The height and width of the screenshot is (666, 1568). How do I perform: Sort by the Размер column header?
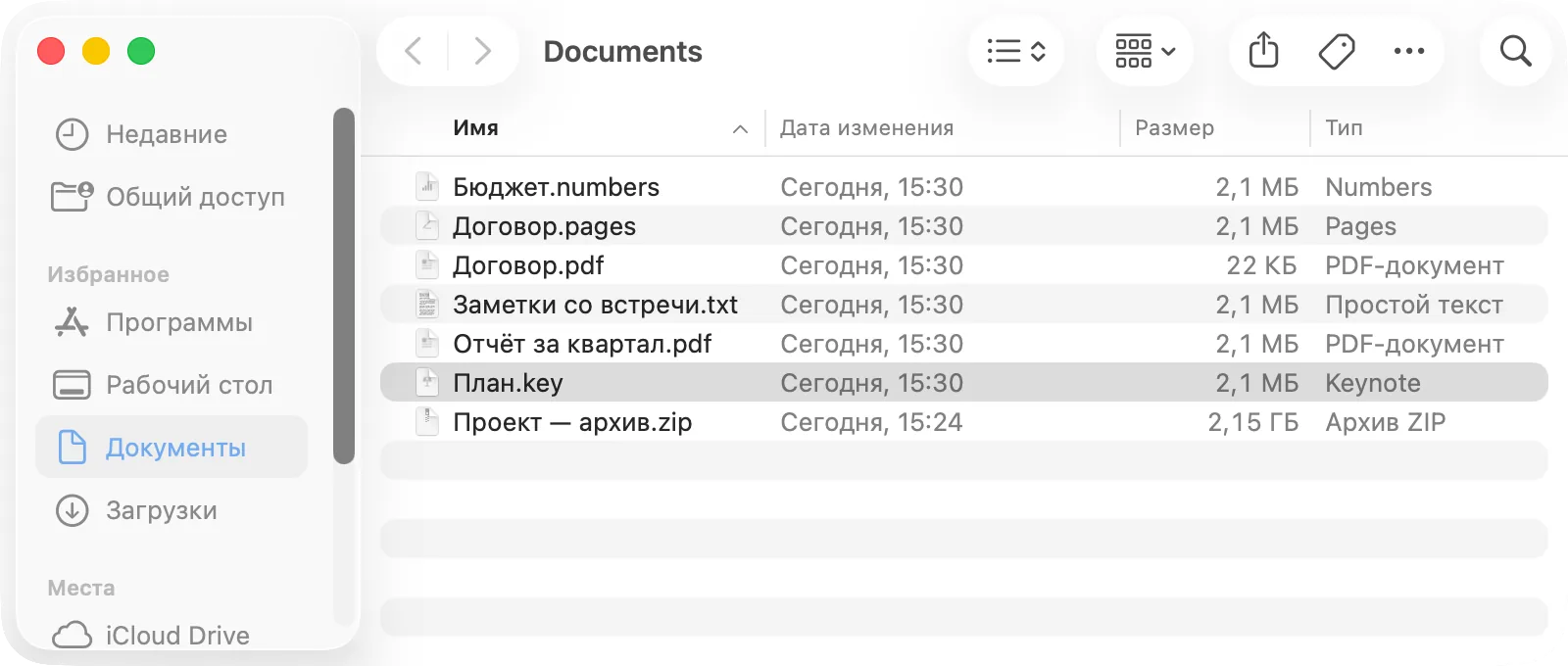point(1174,127)
